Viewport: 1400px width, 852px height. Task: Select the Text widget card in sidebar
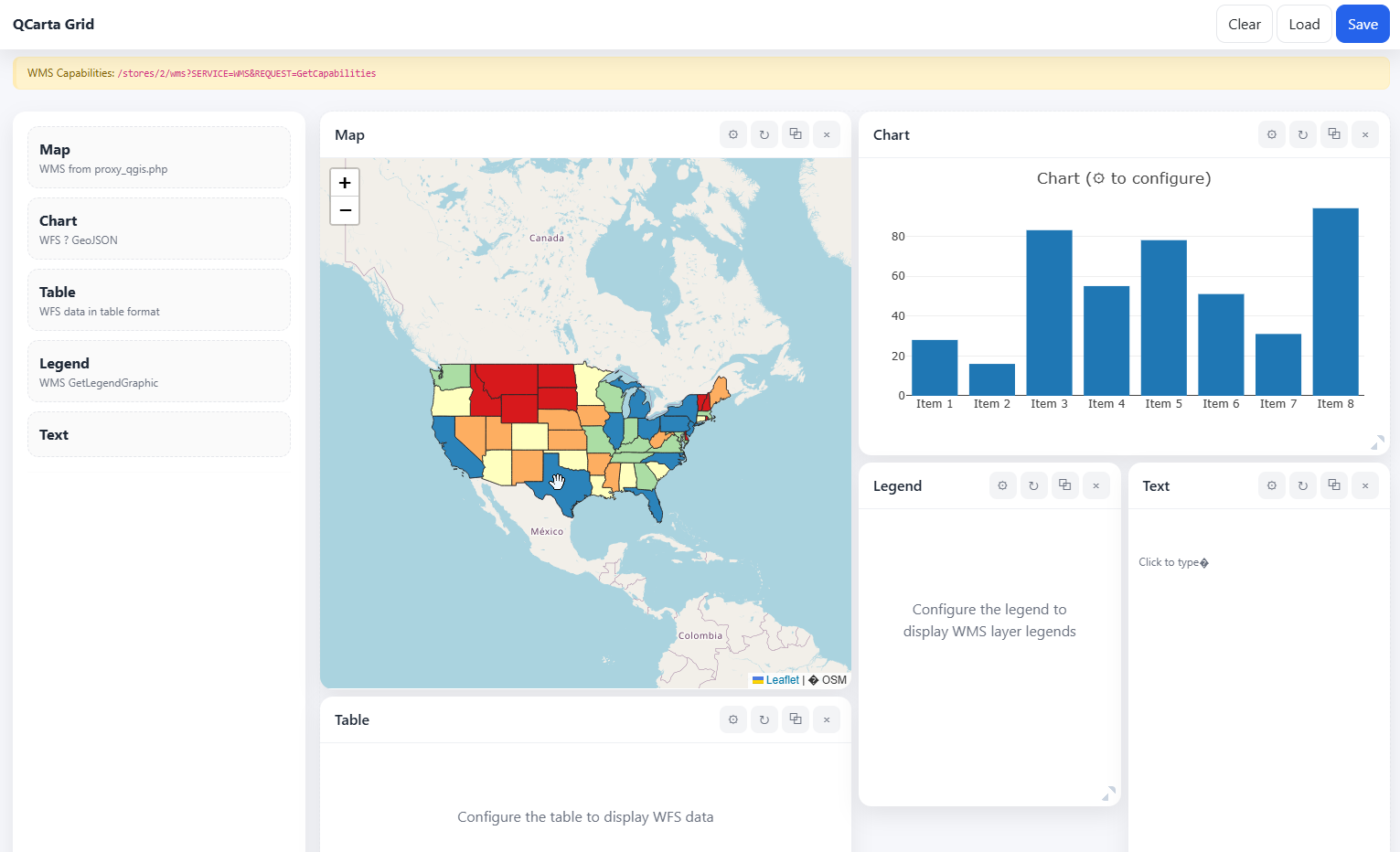click(159, 434)
